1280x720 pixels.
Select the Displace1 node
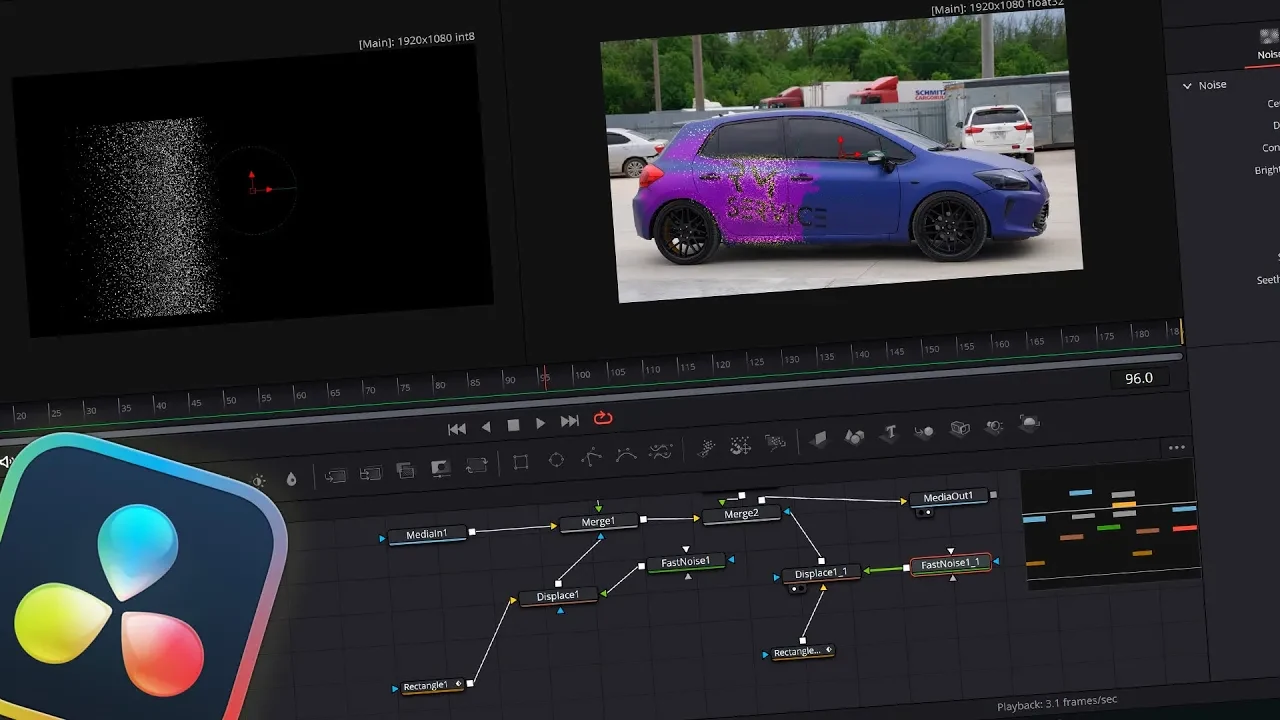click(x=558, y=597)
